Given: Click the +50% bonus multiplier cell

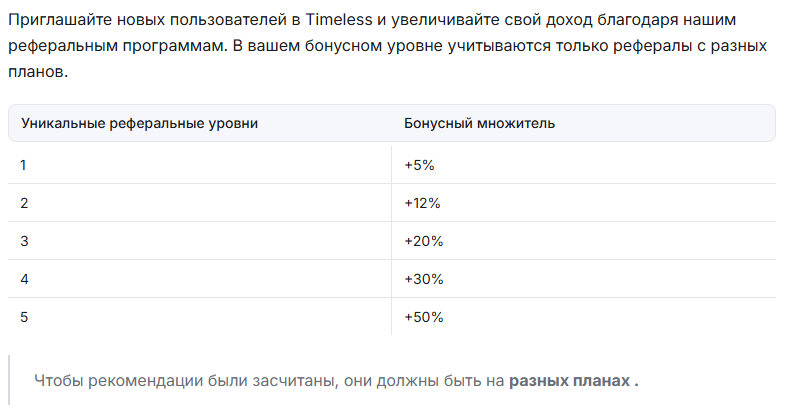Looking at the screenshot, I should (x=584, y=317).
